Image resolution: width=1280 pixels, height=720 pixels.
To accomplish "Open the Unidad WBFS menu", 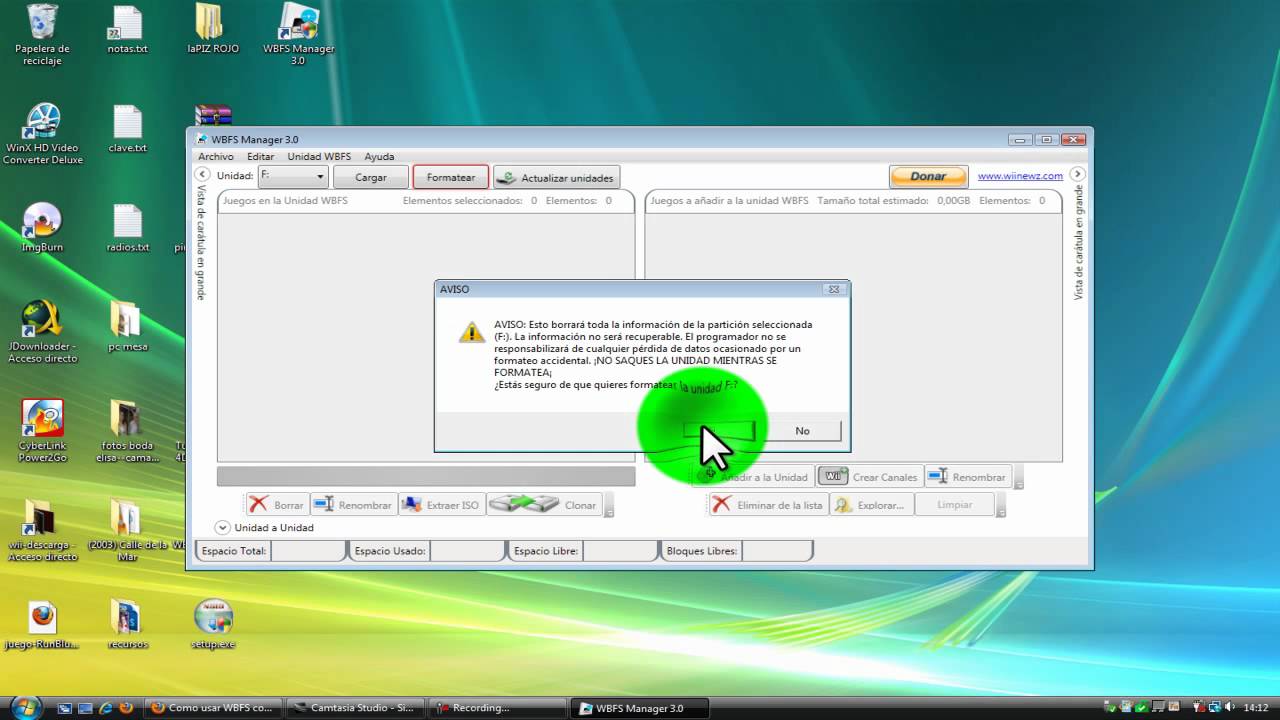I will tap(319, 157).
